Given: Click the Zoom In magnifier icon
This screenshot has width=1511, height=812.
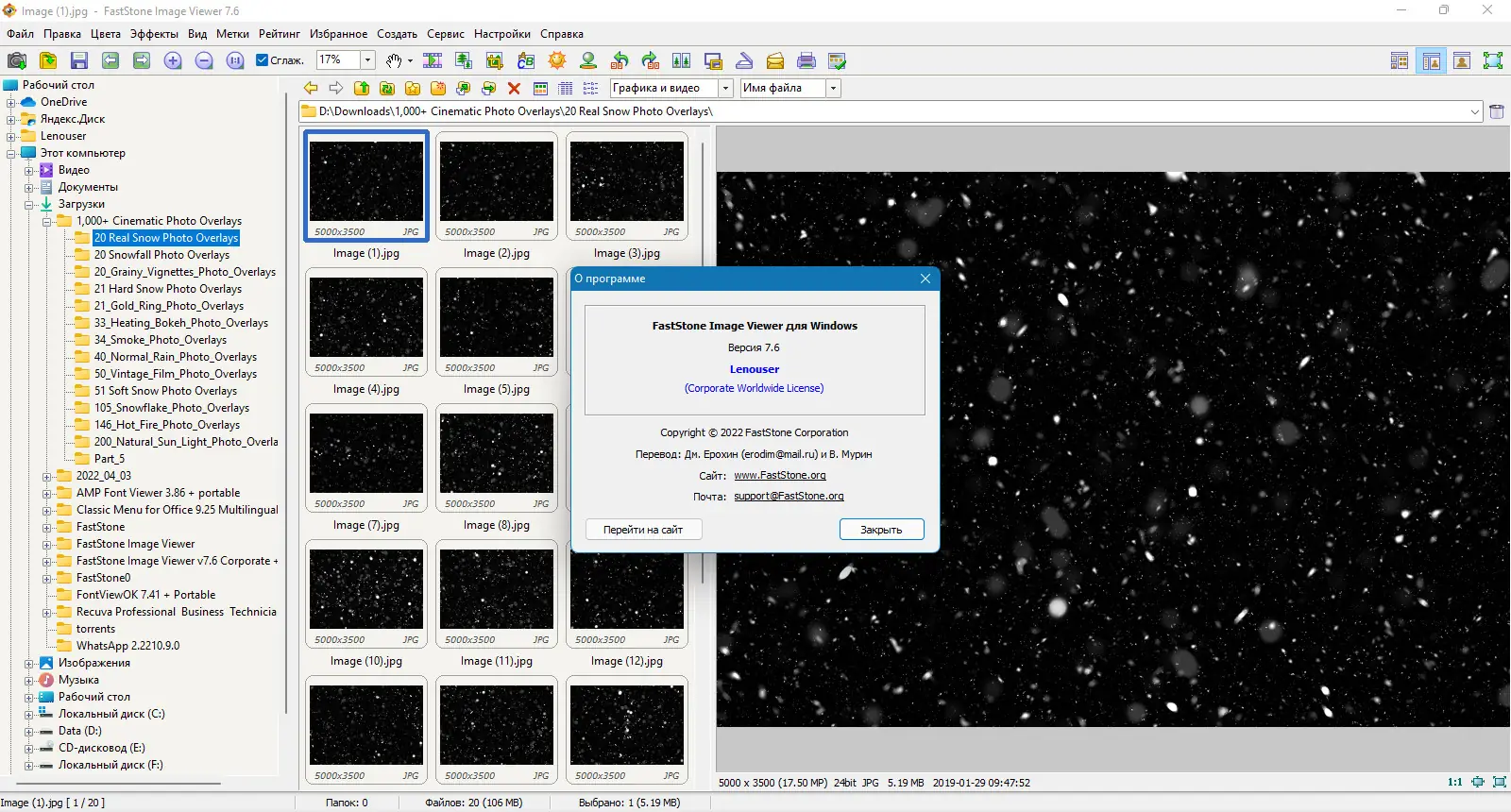Looking at the screenshot, I should (x=173, y=61).
